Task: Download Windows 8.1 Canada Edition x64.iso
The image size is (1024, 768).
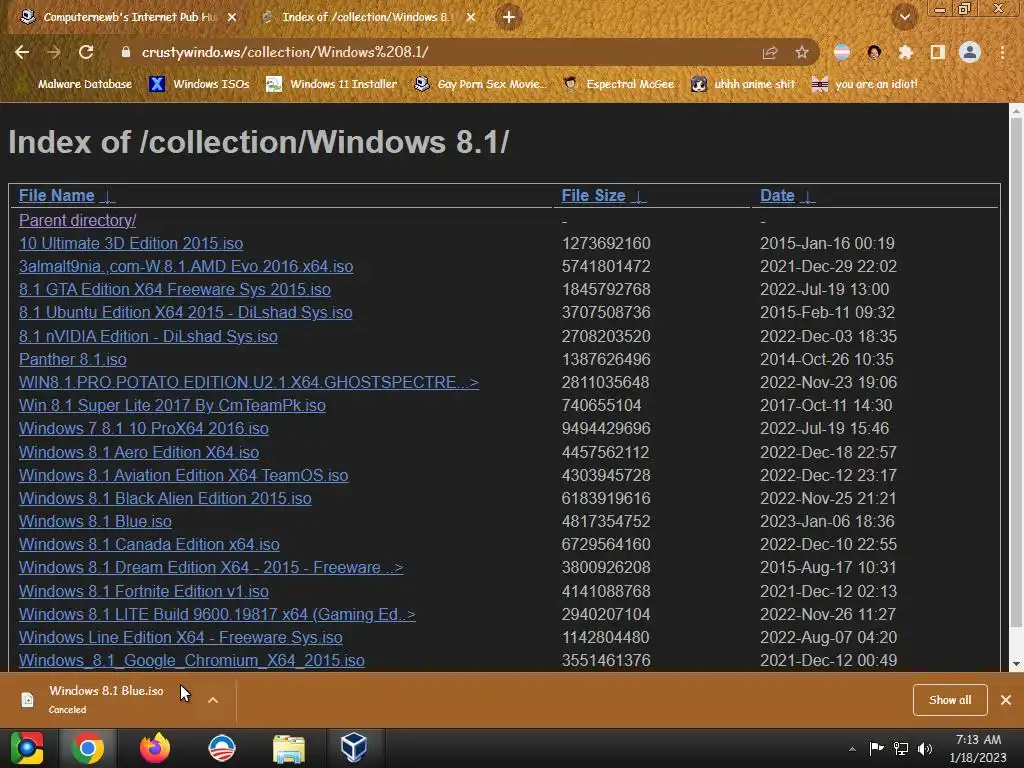Action: pos(149,545)
